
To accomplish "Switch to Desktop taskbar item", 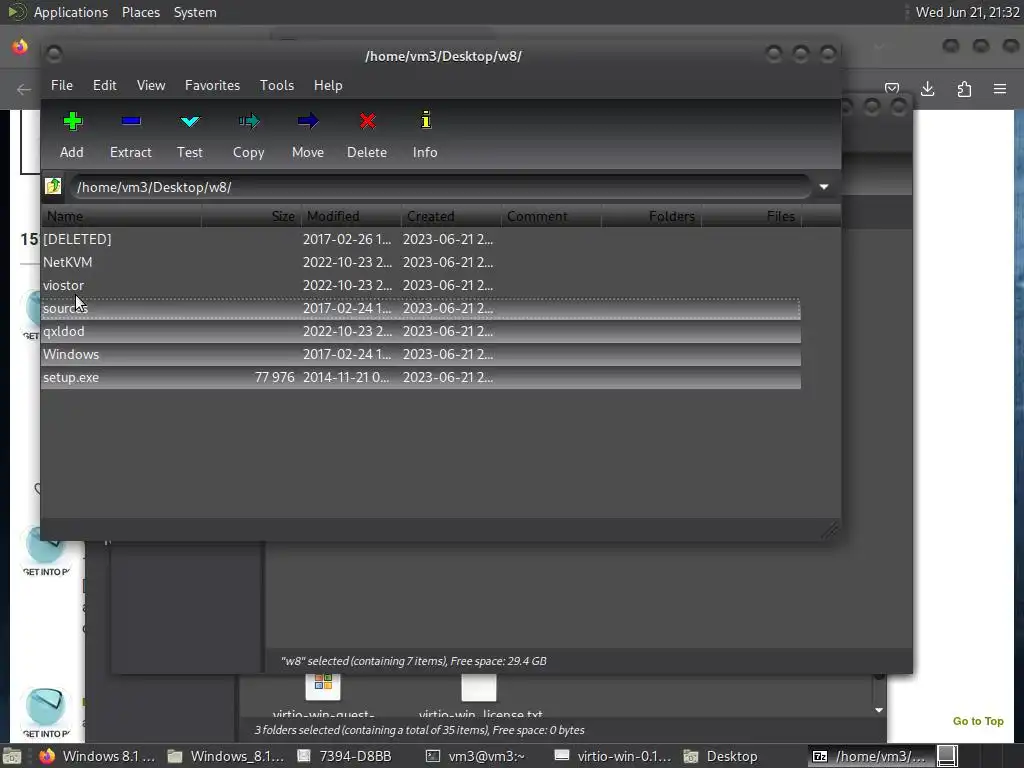I will (x=720, y=756).
